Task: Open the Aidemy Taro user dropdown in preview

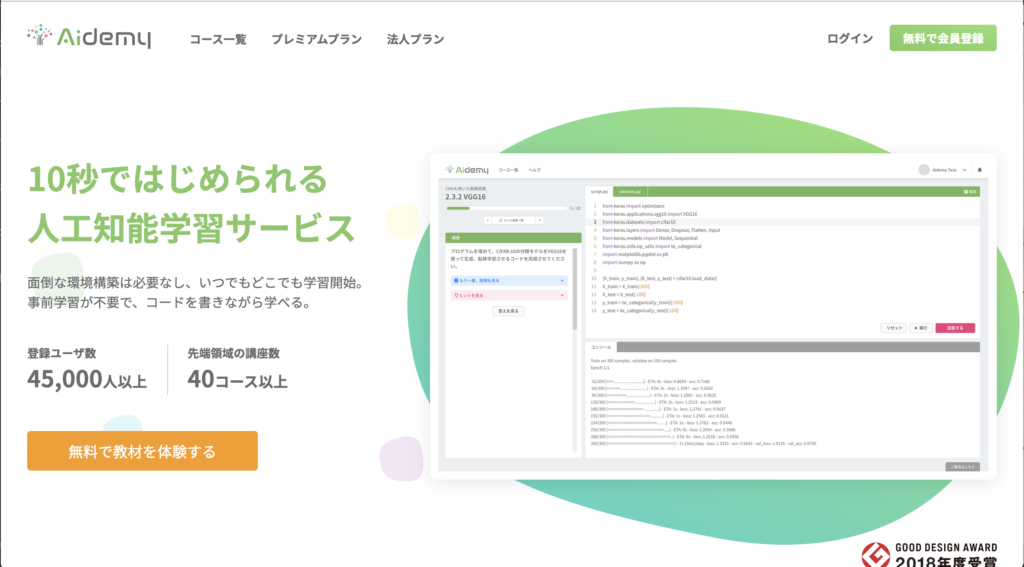Action: [x=949, y=170]
